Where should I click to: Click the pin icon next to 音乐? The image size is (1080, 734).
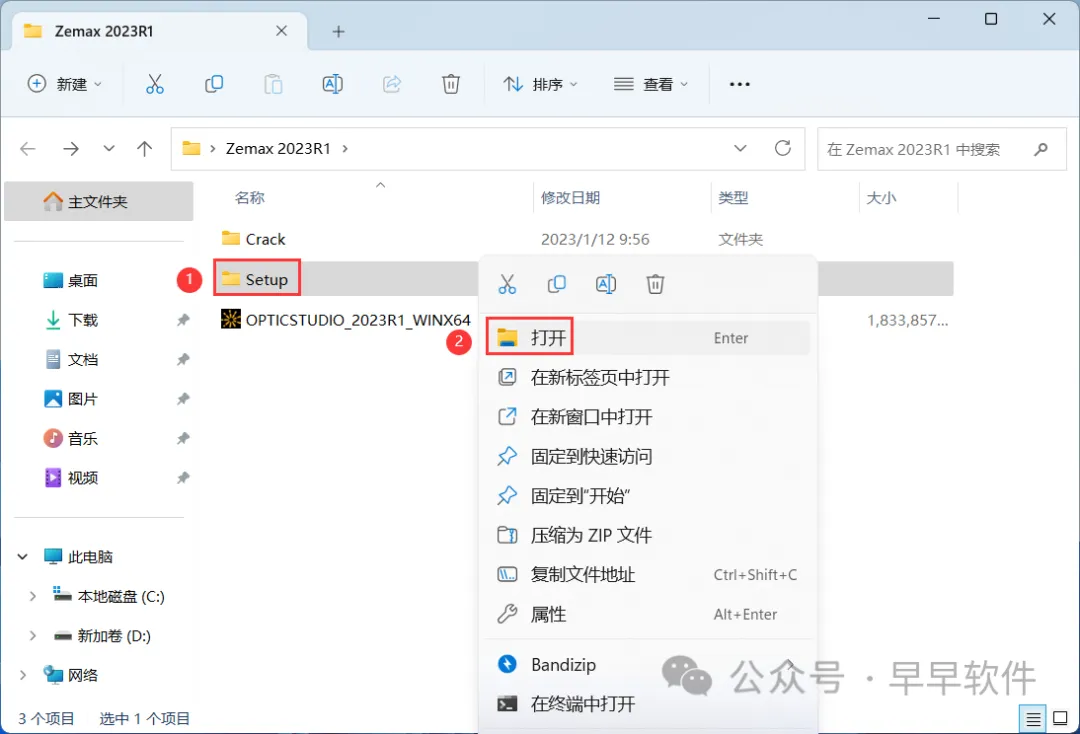(183, 439)
